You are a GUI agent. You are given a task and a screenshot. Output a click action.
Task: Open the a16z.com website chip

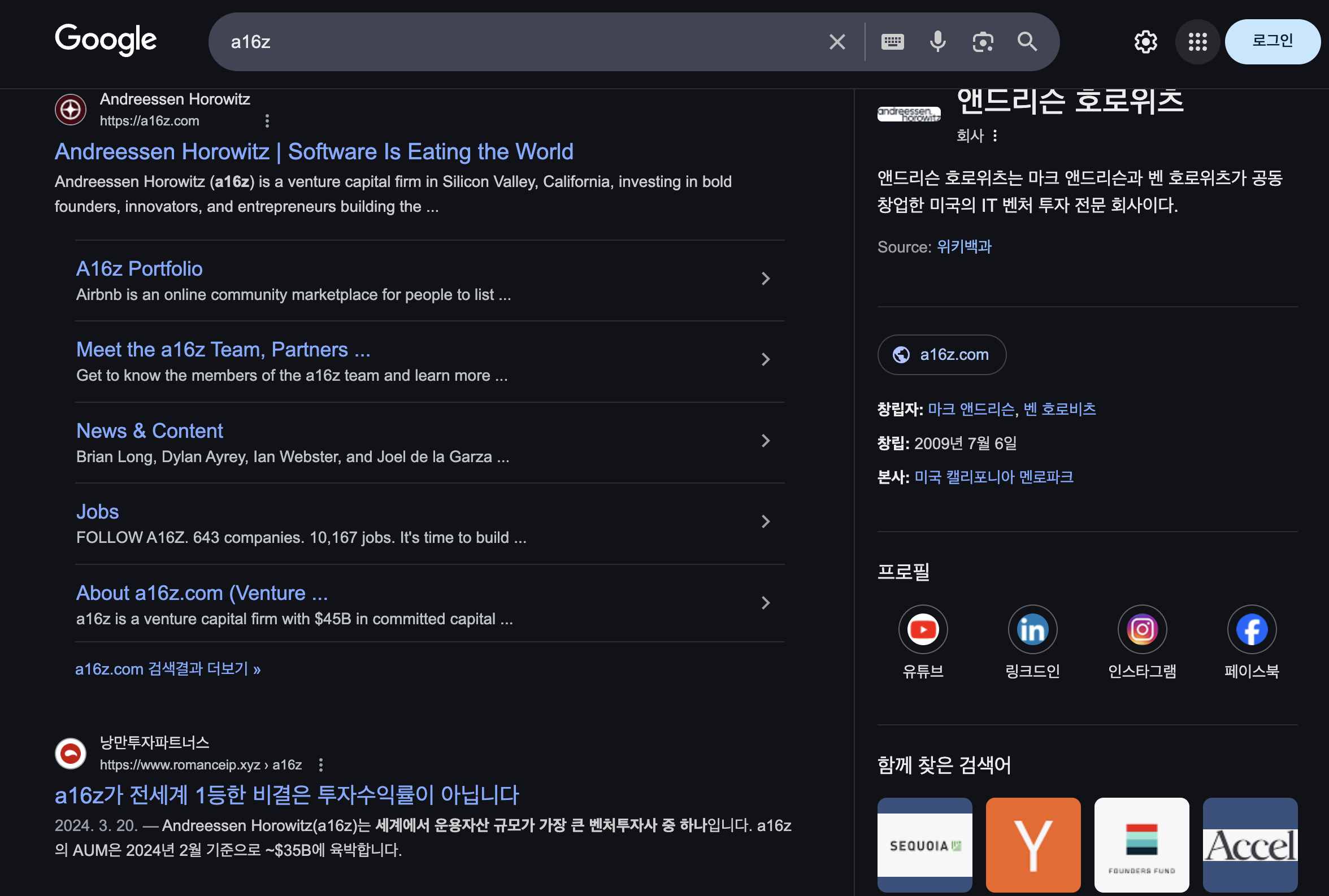941,355
